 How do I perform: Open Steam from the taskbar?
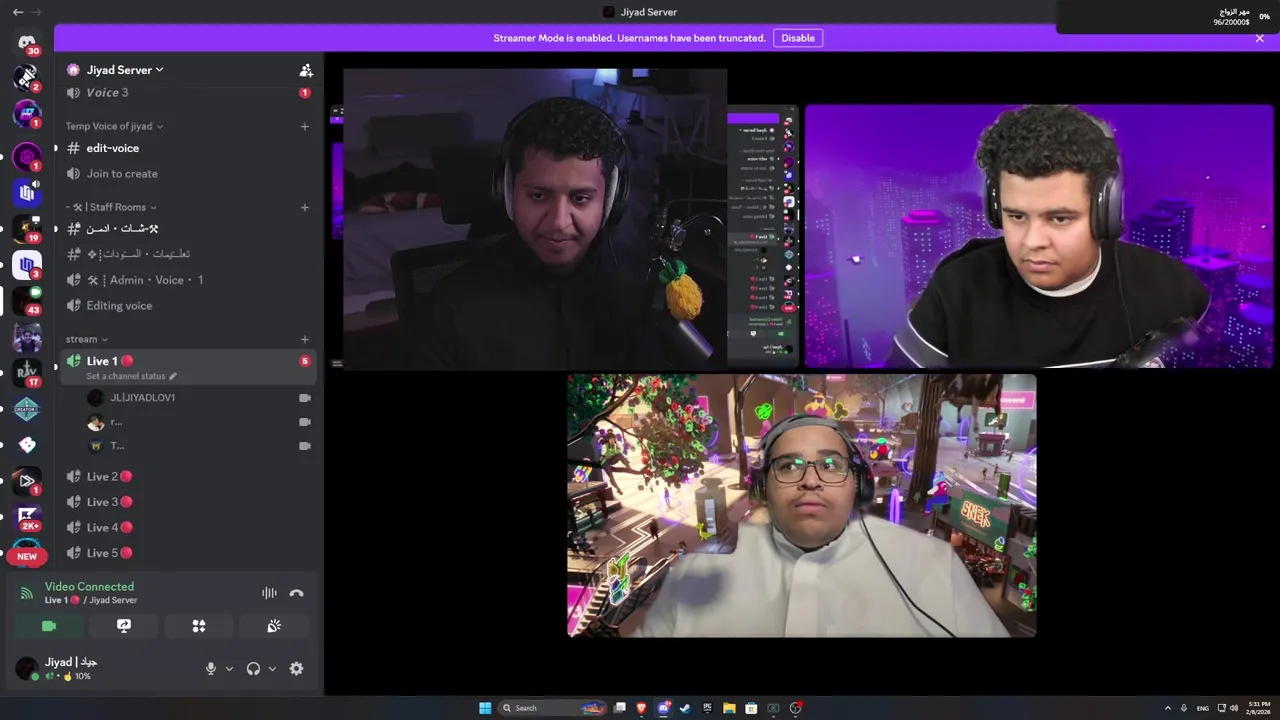685,708
